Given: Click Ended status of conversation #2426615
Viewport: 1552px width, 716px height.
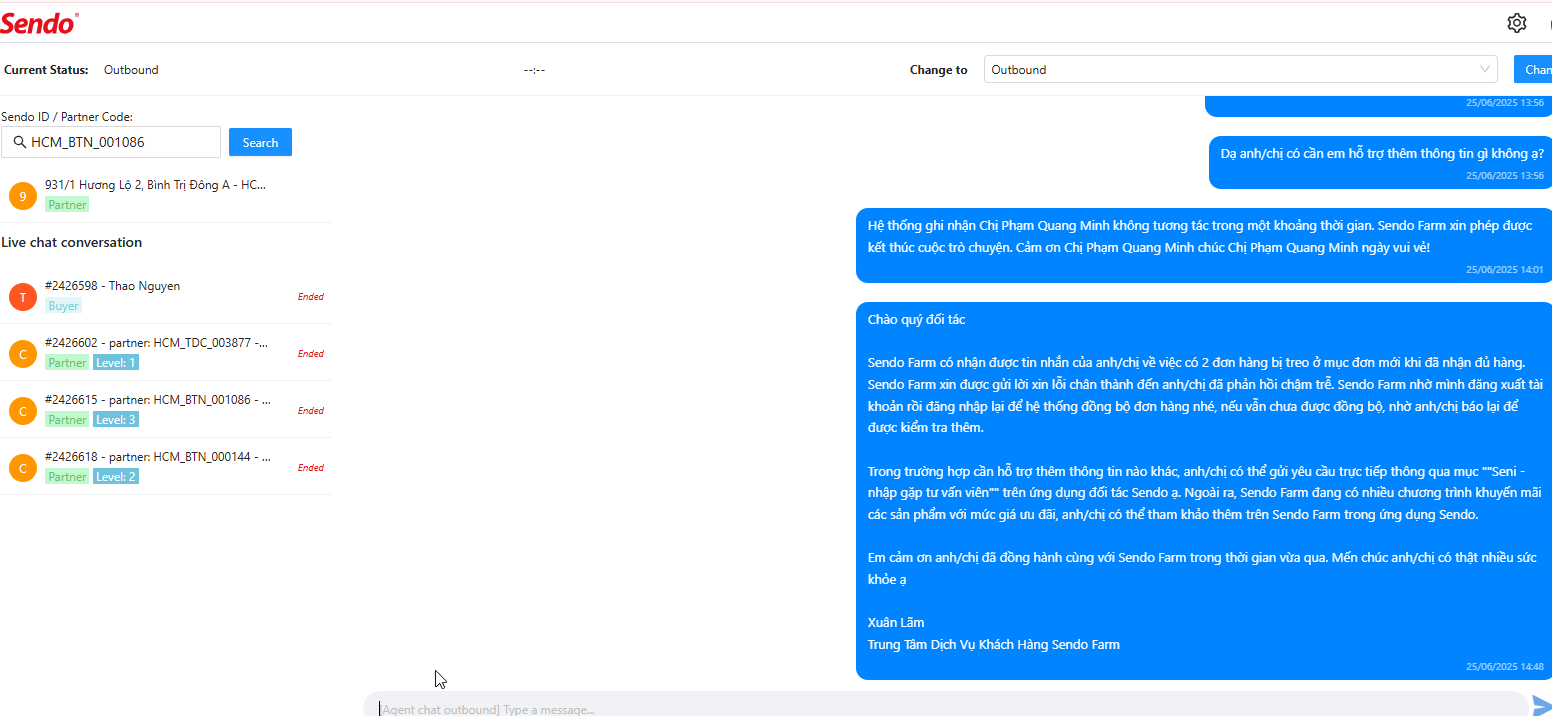Looking at the screenshot, I should 311,411.
